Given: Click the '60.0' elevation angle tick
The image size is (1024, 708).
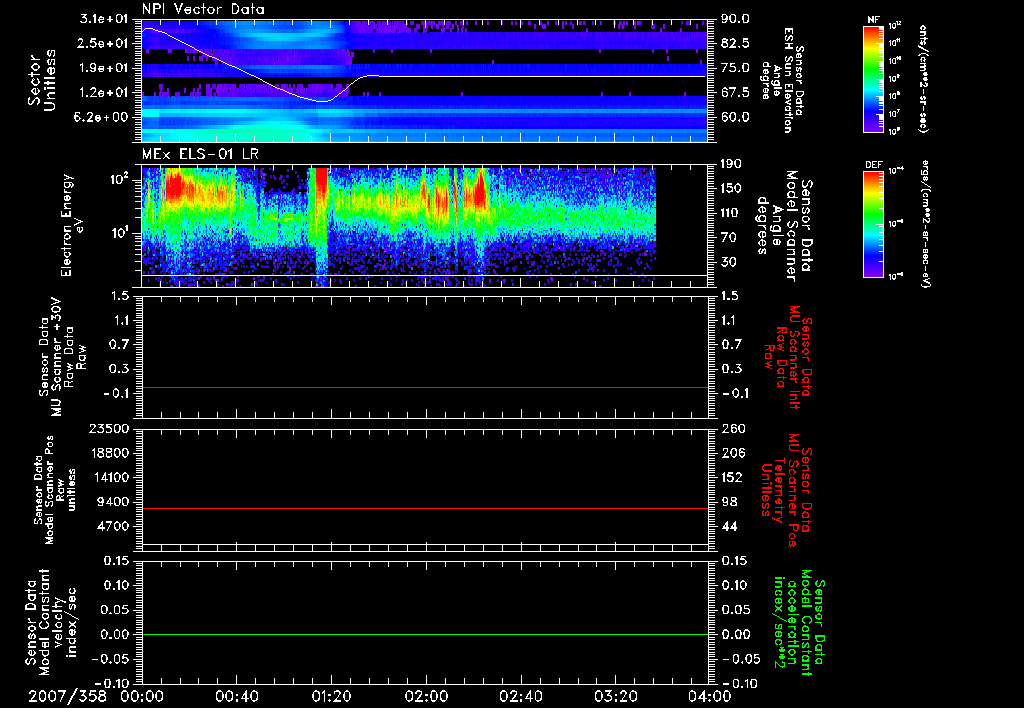Looking at the screenshot, I should (x=736, y=117).
